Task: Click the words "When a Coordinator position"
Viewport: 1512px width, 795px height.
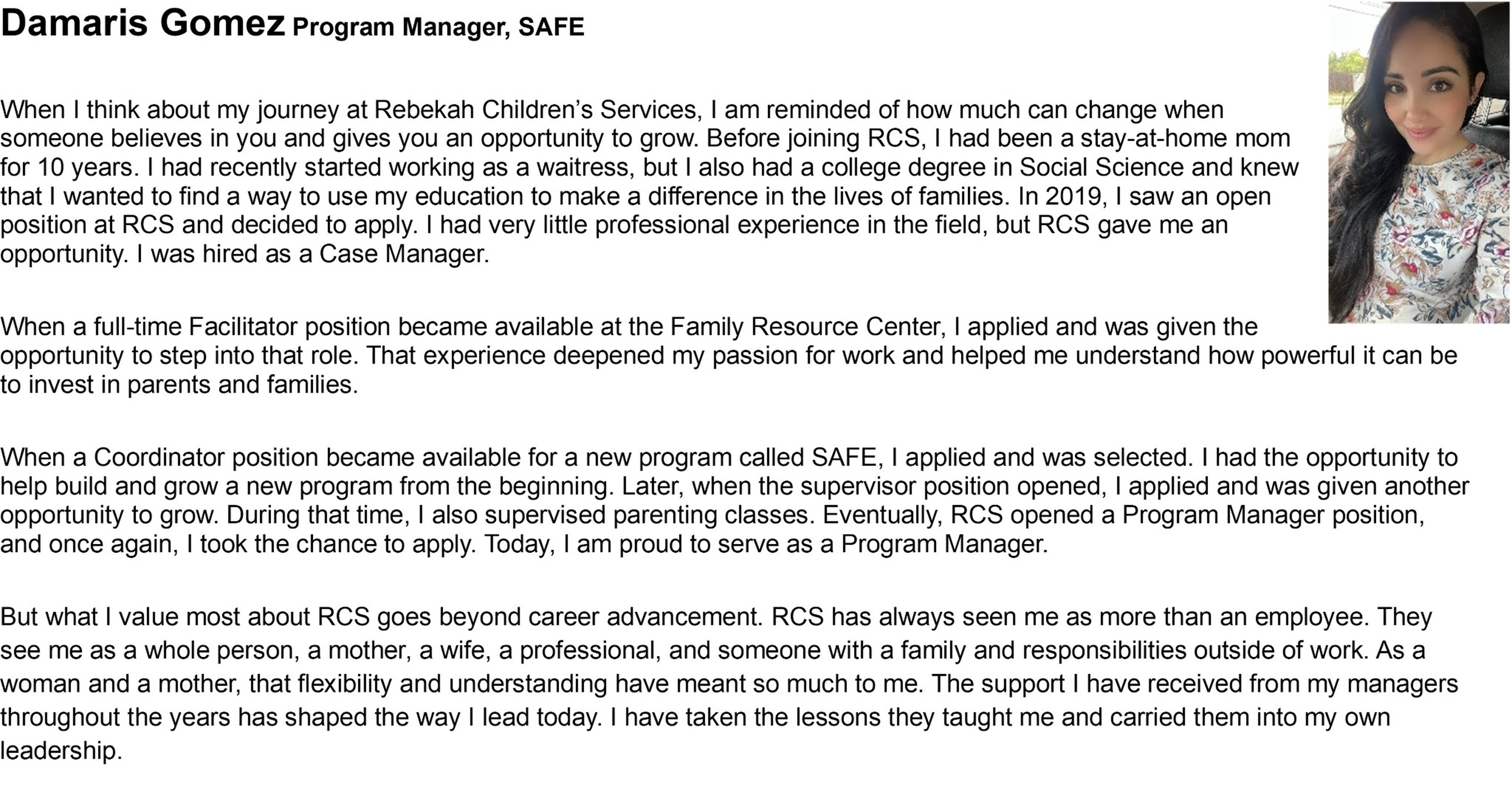Action: [x=159, y=457]
